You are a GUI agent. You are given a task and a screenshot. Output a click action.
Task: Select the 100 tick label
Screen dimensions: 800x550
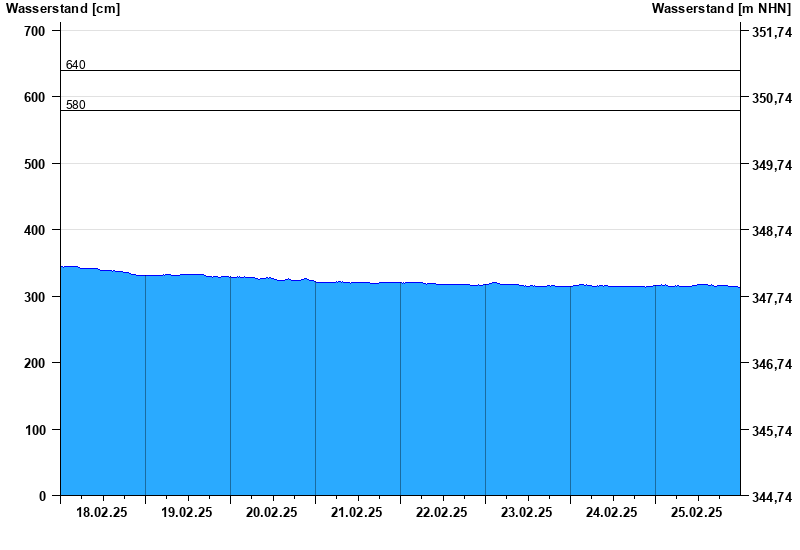pos(35,430)
